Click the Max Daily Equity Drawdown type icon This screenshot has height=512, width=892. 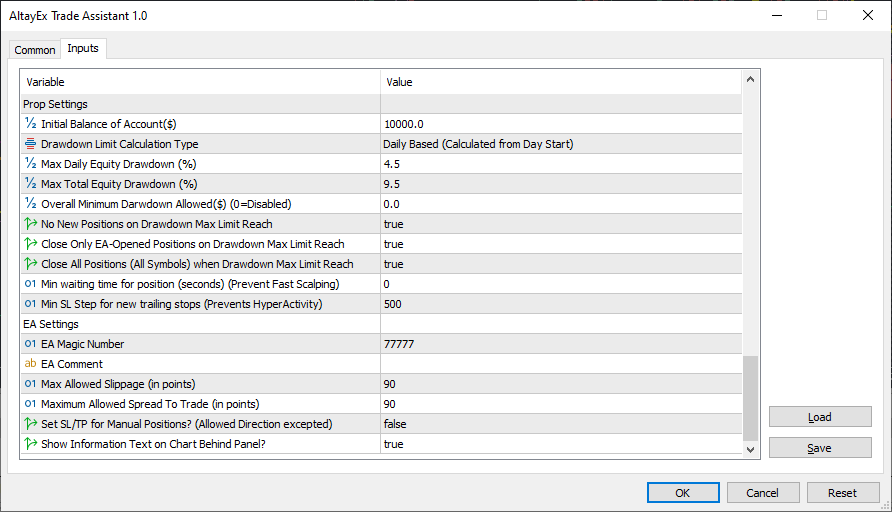[30, 163]
